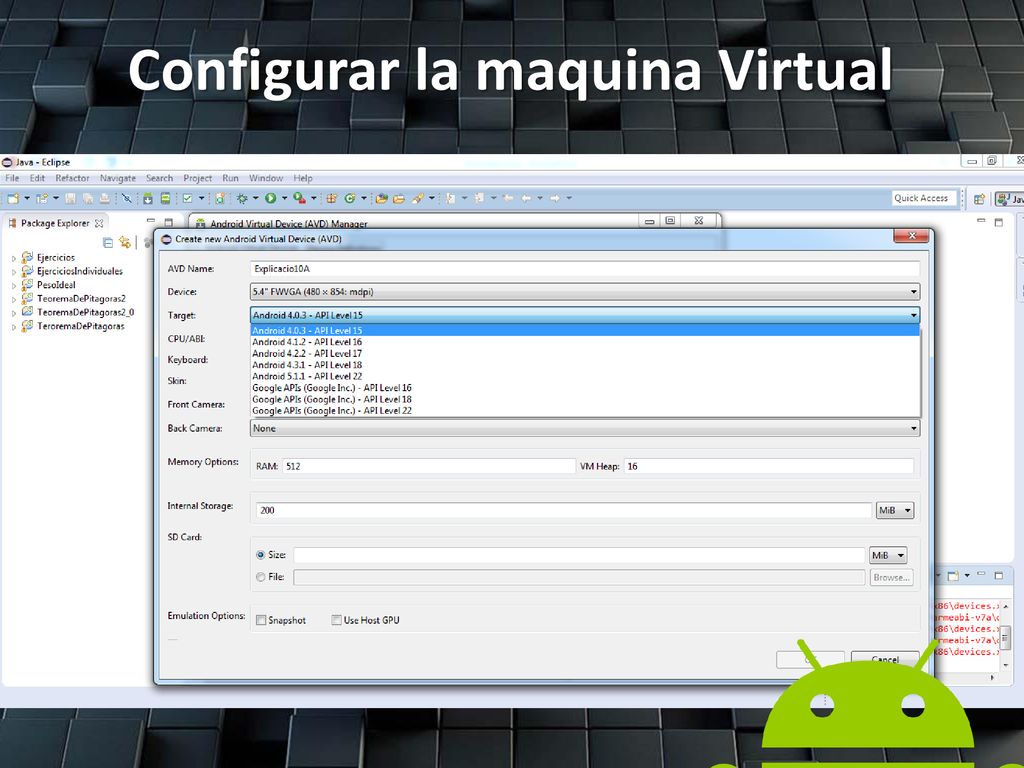1024x768 pixels.
Task: Switch to the Java perspective button
Action: tap(1010, 199)
